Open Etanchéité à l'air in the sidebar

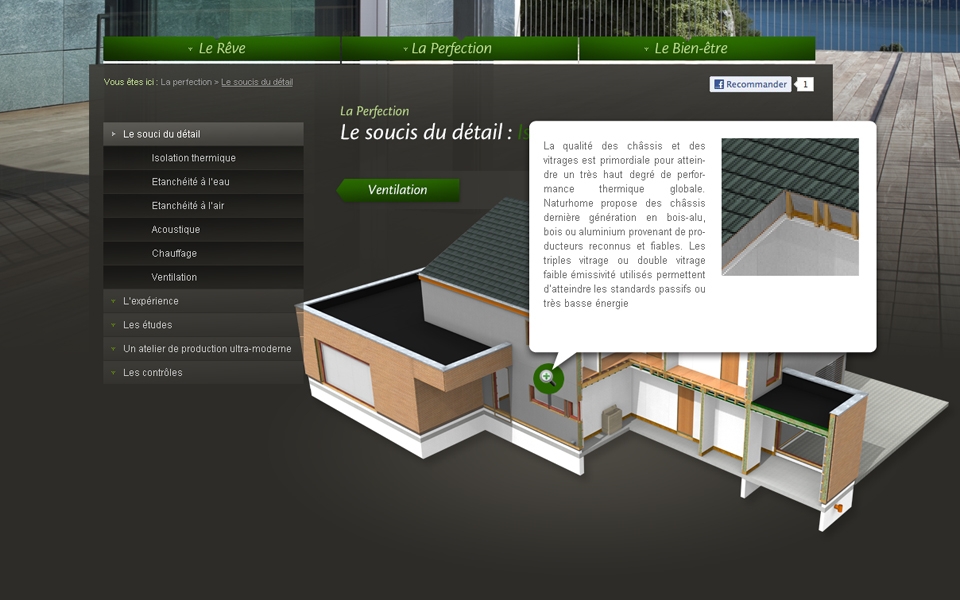click(x=203, y=206)
